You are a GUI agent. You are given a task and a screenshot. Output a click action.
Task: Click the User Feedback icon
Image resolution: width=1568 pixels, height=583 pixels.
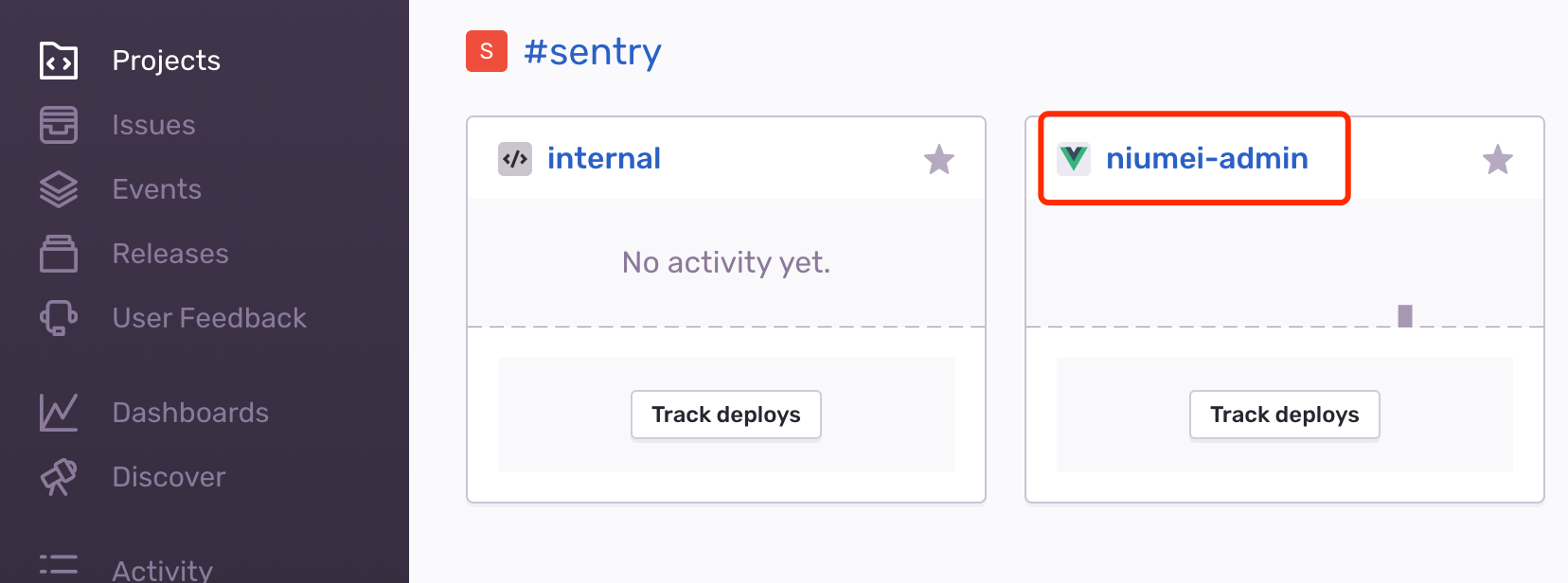[58, 317]
